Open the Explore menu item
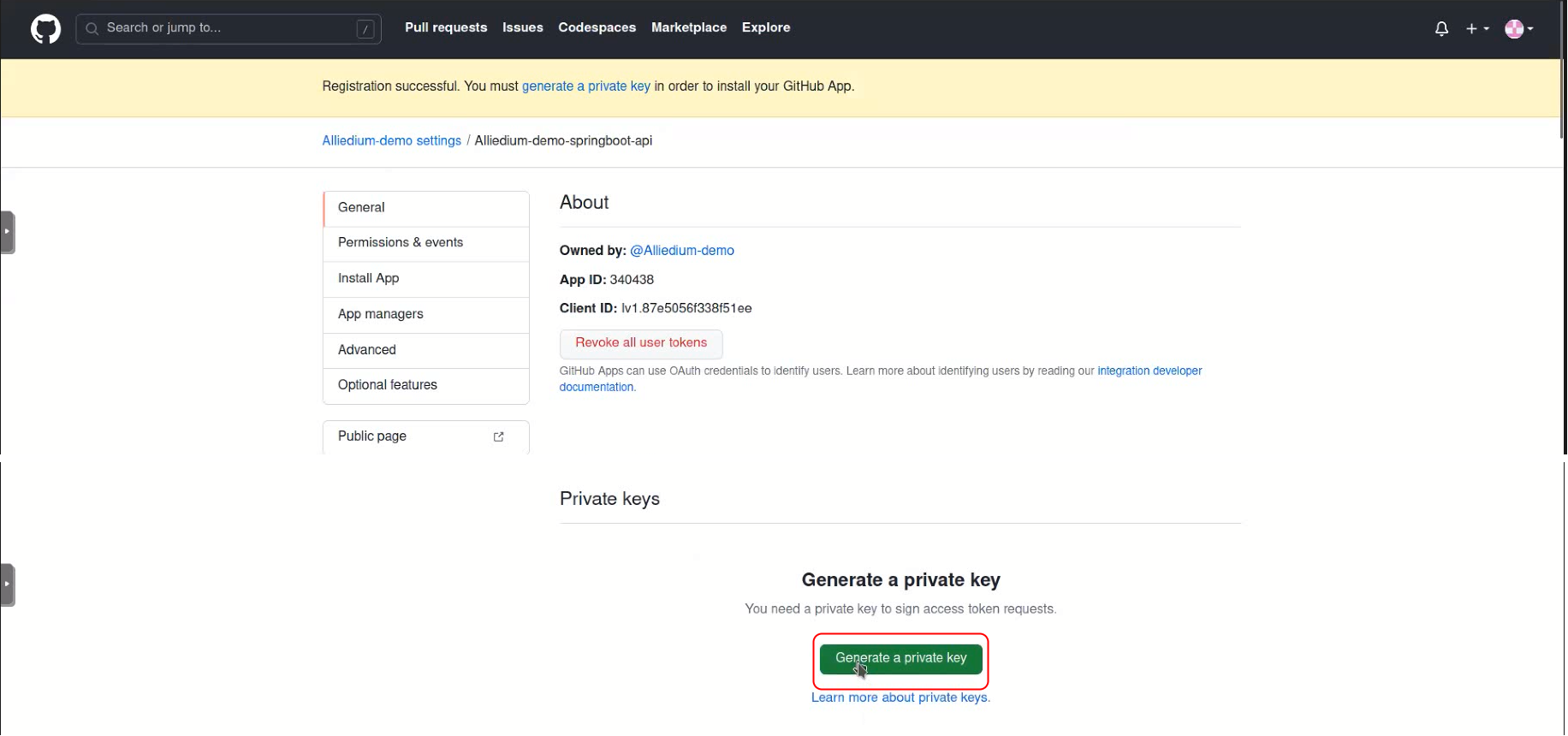The width and height of the screenshot is (1568, 736). click(x=766, y=27)
